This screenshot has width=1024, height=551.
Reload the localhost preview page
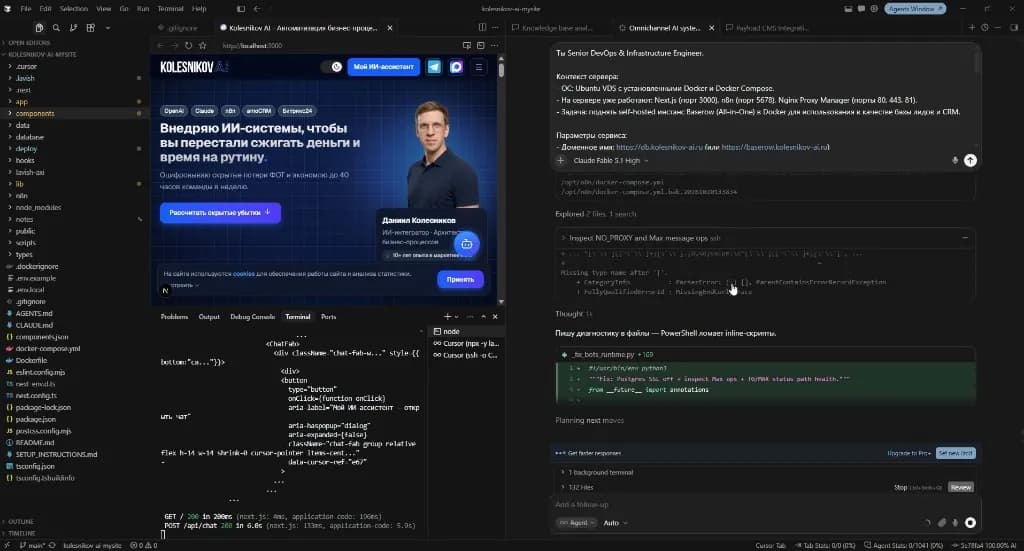coord(188,46)
